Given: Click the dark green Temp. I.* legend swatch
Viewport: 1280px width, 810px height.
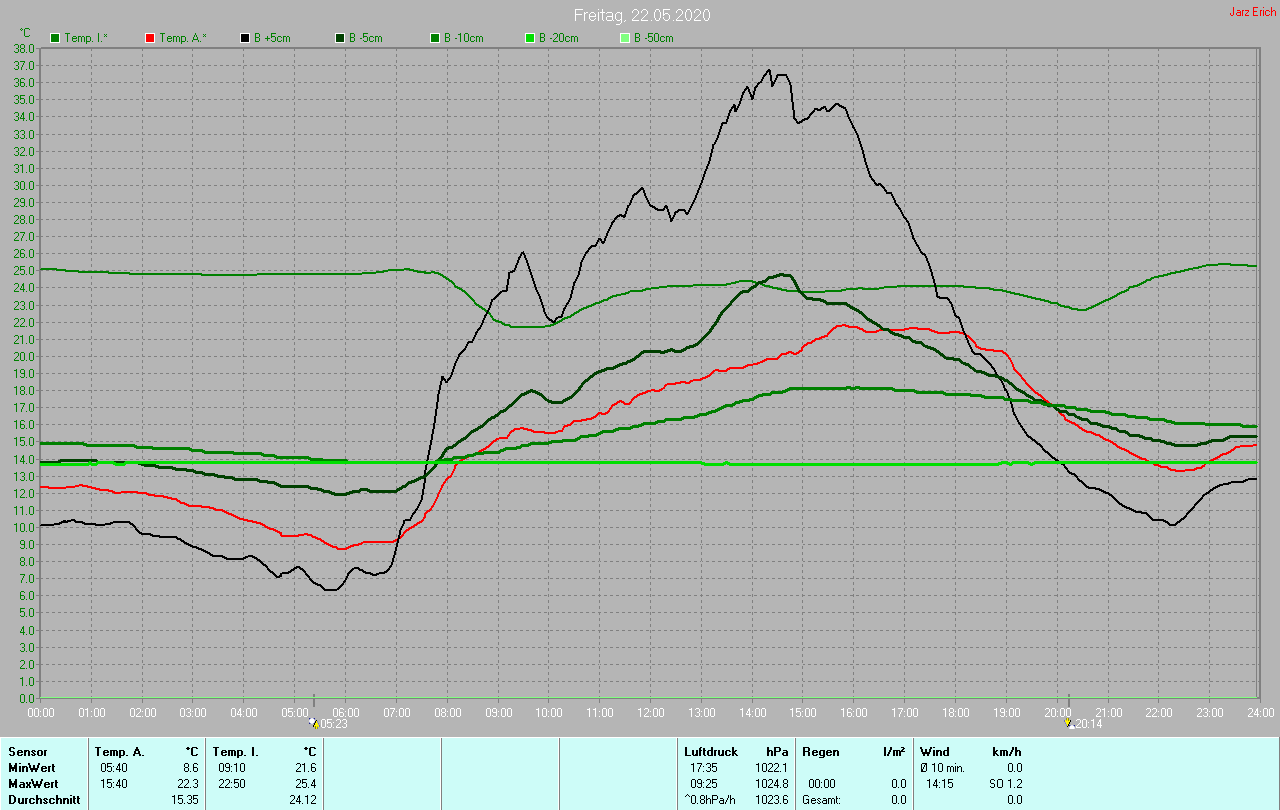Looking at the screenshot, I should [x=55, y=38].
